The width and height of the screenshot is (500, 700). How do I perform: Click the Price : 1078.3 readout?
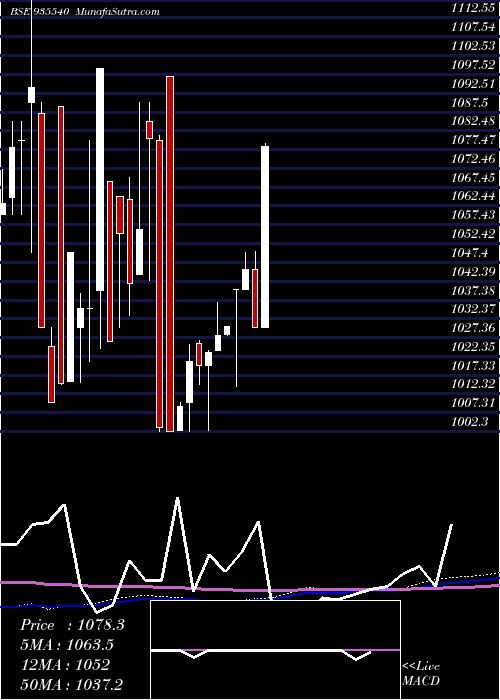72,625
